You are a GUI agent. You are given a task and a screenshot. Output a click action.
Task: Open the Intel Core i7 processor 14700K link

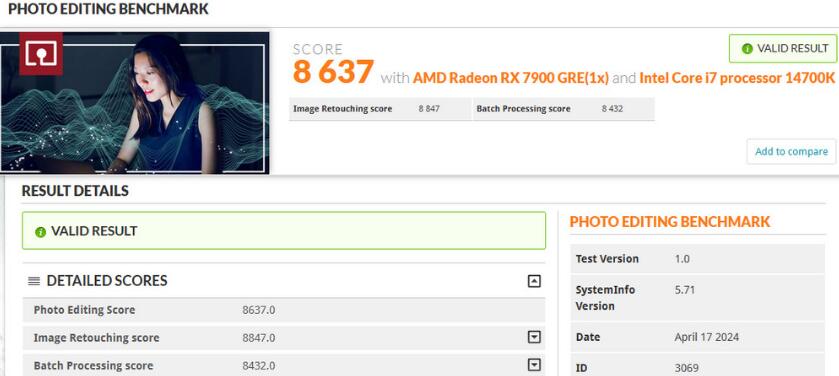click(737, 78)
